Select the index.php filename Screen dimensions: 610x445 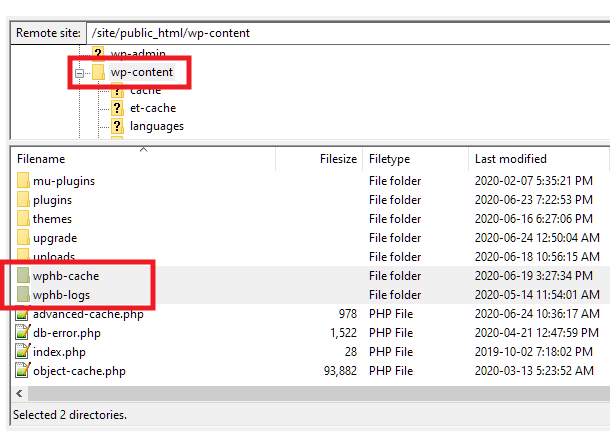59,352
